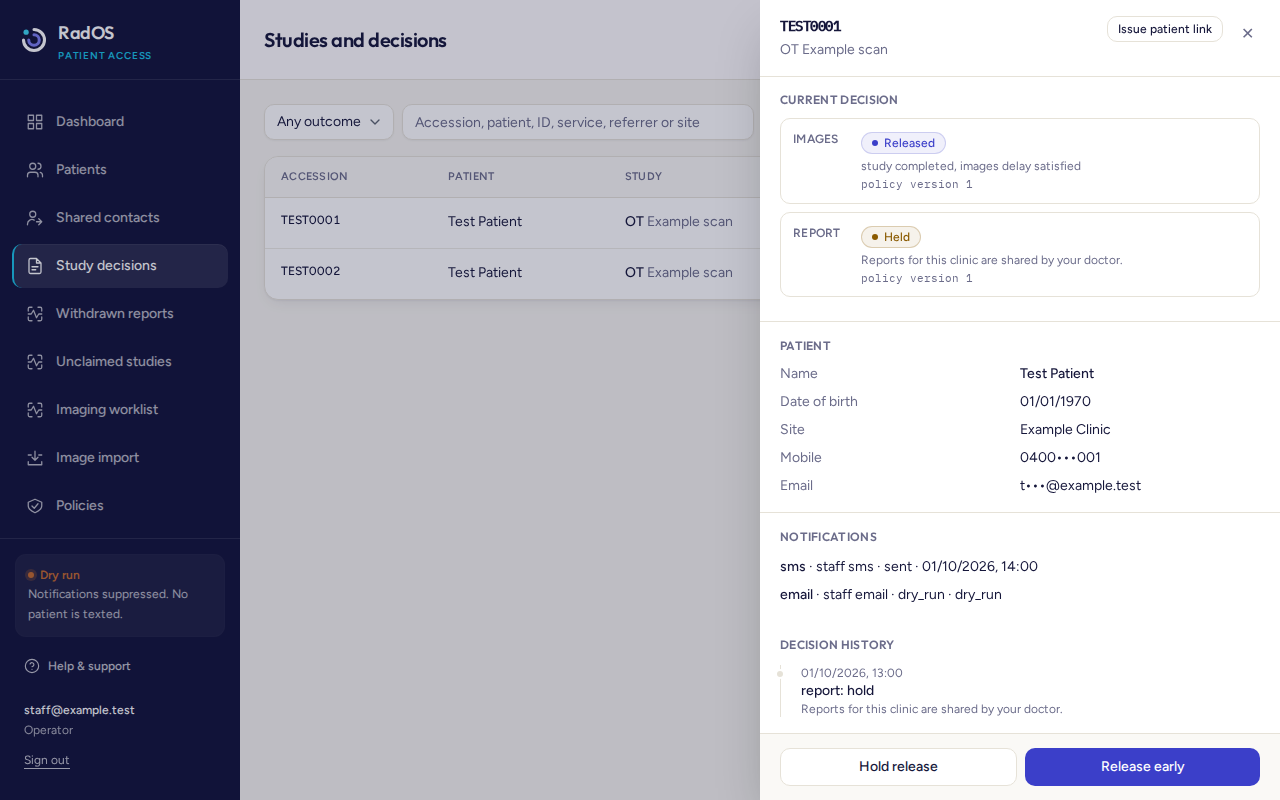Click the ACCESSION column header

click(314, 176)
